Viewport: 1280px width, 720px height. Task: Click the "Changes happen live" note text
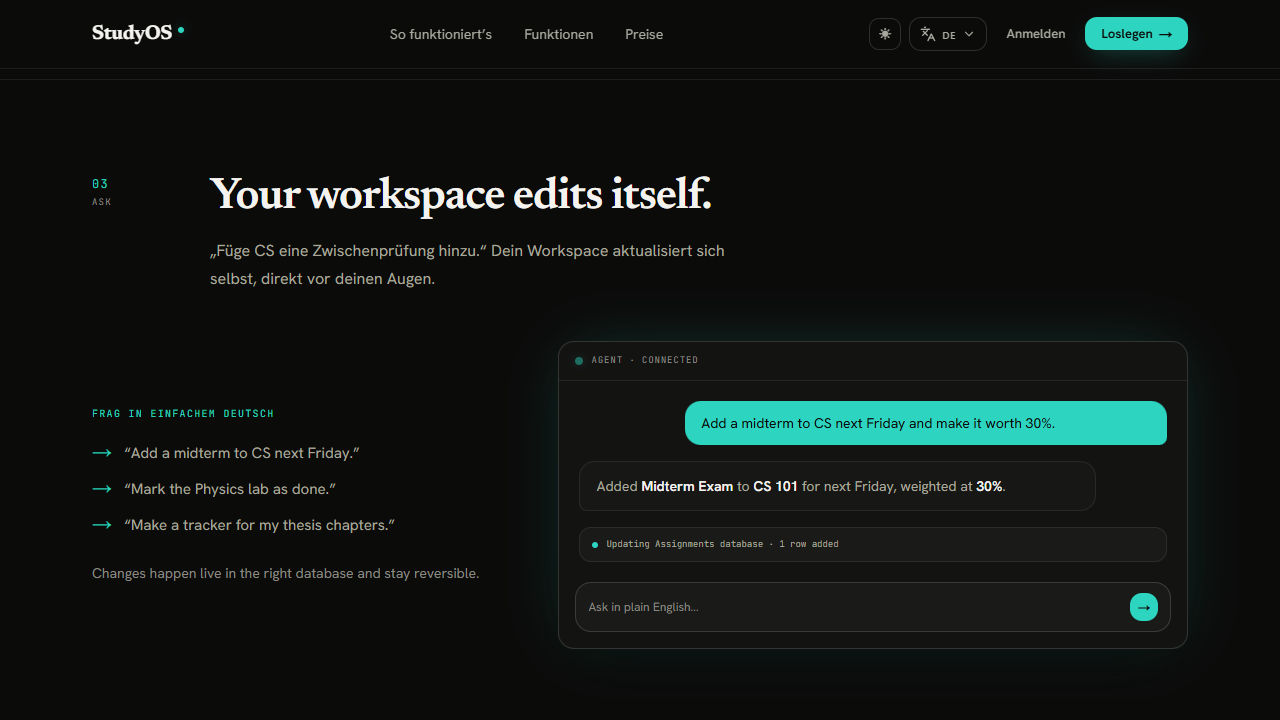click(x=286, y=574)
